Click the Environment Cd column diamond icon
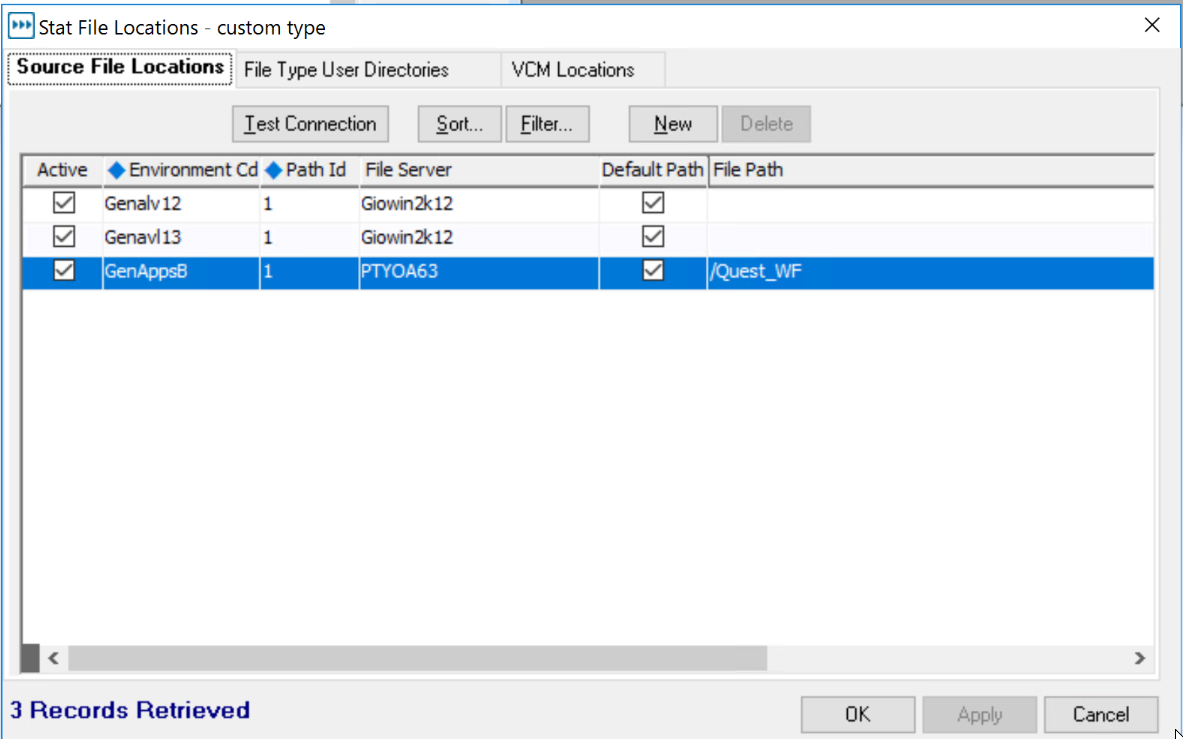The width and height of the screenshot is (1183, 739). 117,170
